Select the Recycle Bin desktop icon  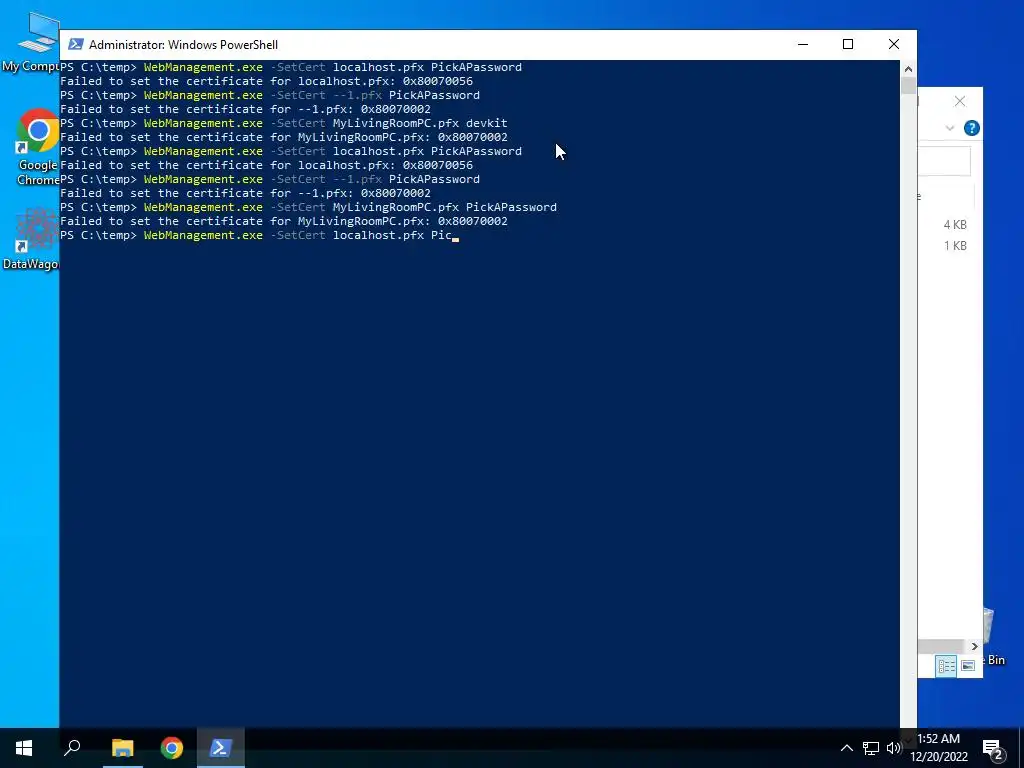coord(994,637)
